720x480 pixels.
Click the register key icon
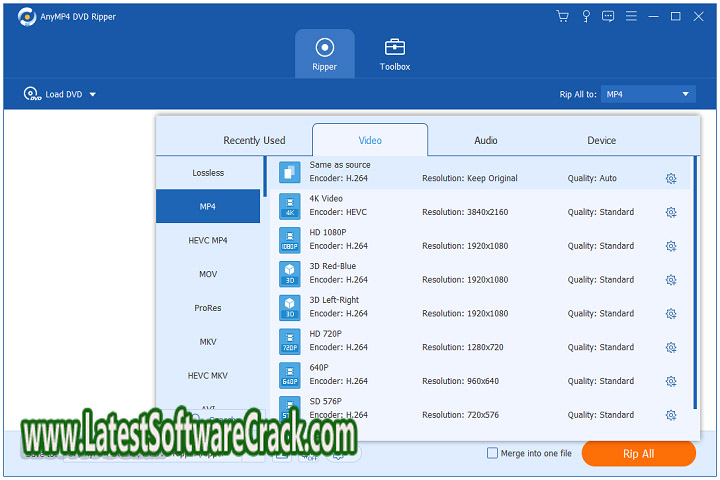585,16
